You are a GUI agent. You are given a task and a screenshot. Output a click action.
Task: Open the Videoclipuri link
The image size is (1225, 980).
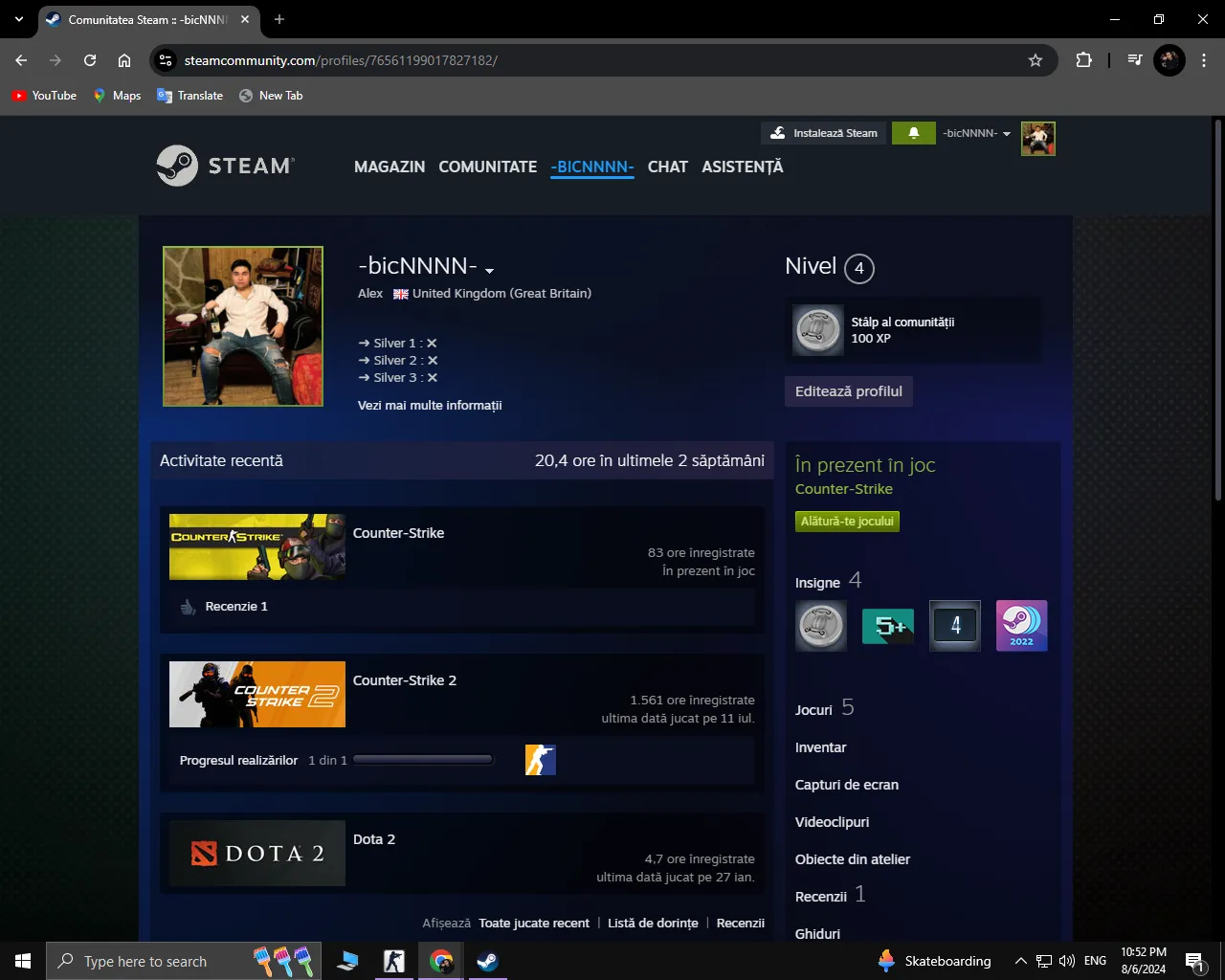[833, 822]
